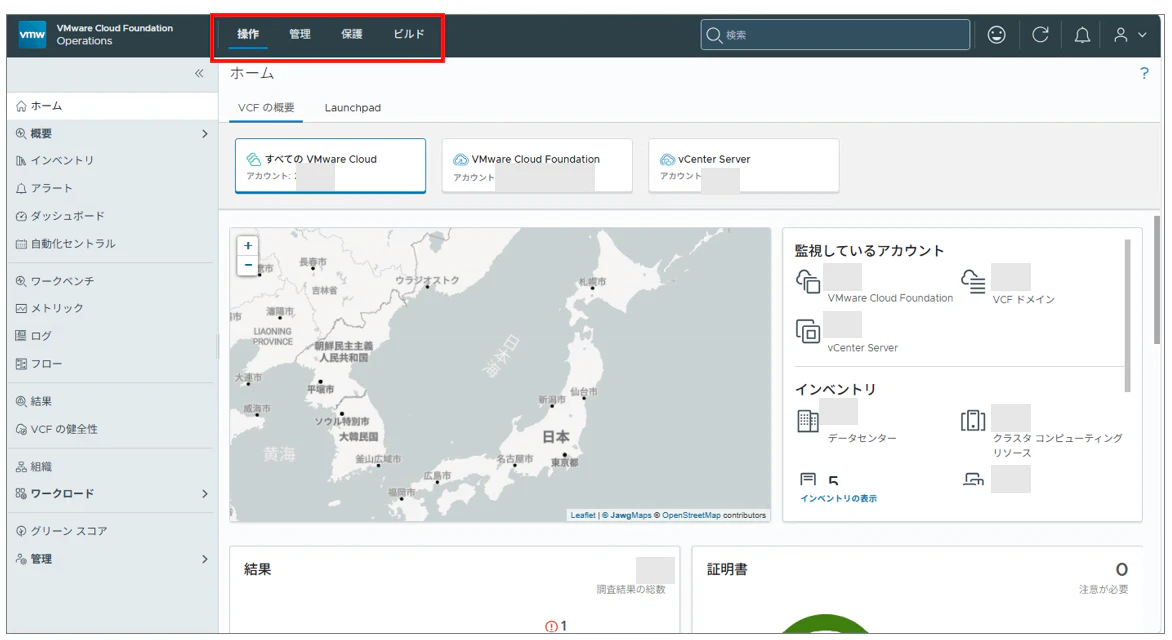Open the notifications bell icon
1172x640 pixels.
(1082, 34)
